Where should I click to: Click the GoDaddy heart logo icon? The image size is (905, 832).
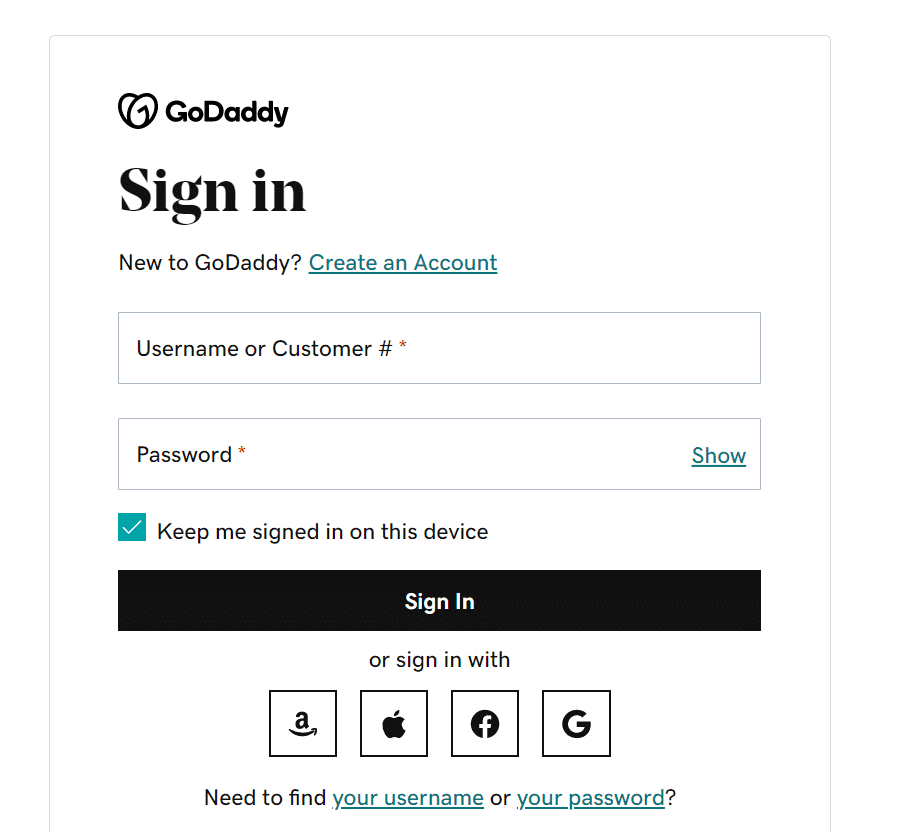click(x=138, y=111)
